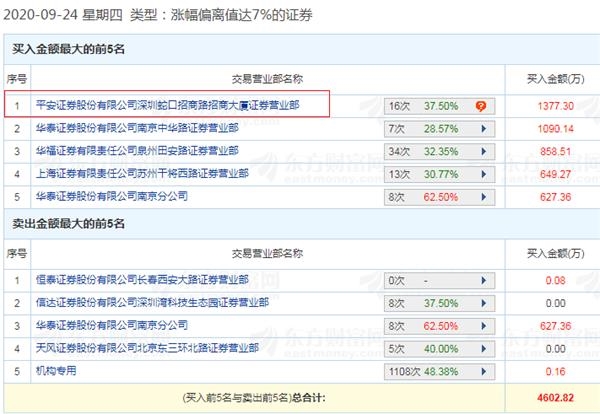This screenshot has width=600, height=414.
Task: Click 交易营业部名称 header under 卖出金额最大的前5名
Action: 267,253
